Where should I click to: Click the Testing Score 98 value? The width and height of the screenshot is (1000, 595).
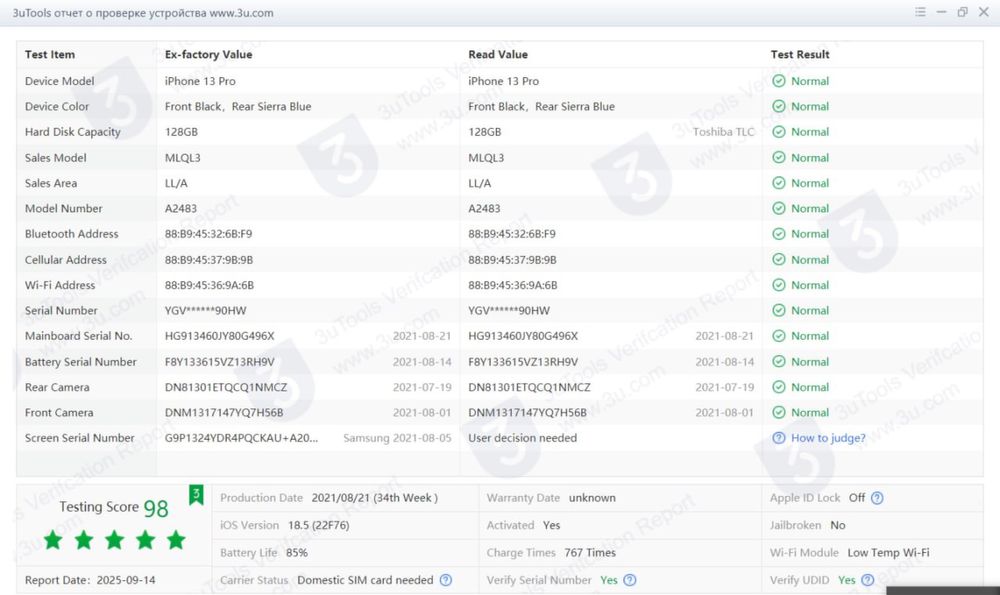point(156,508)
